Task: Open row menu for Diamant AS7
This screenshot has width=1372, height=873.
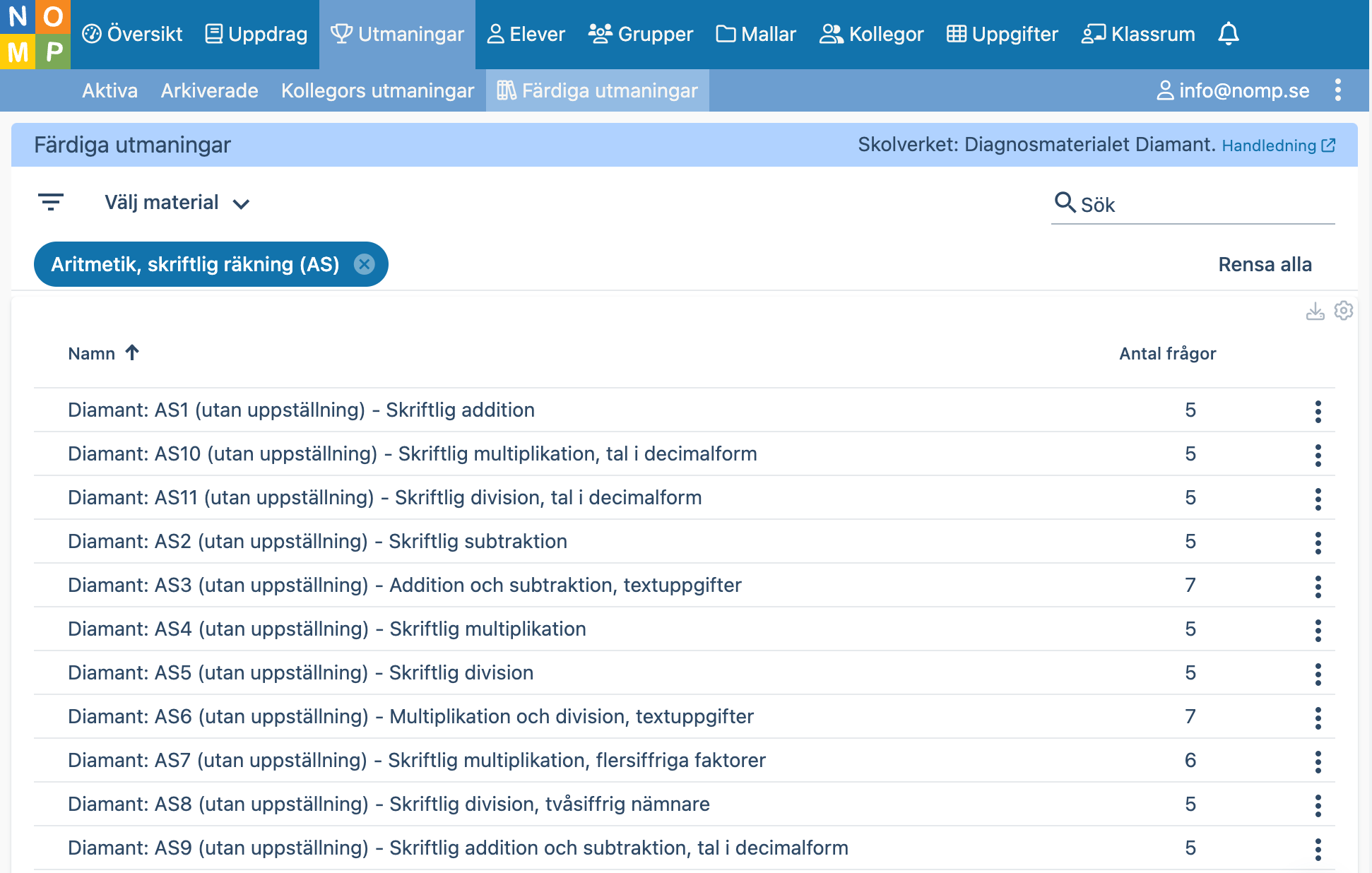Action: tap(1318, 761)
